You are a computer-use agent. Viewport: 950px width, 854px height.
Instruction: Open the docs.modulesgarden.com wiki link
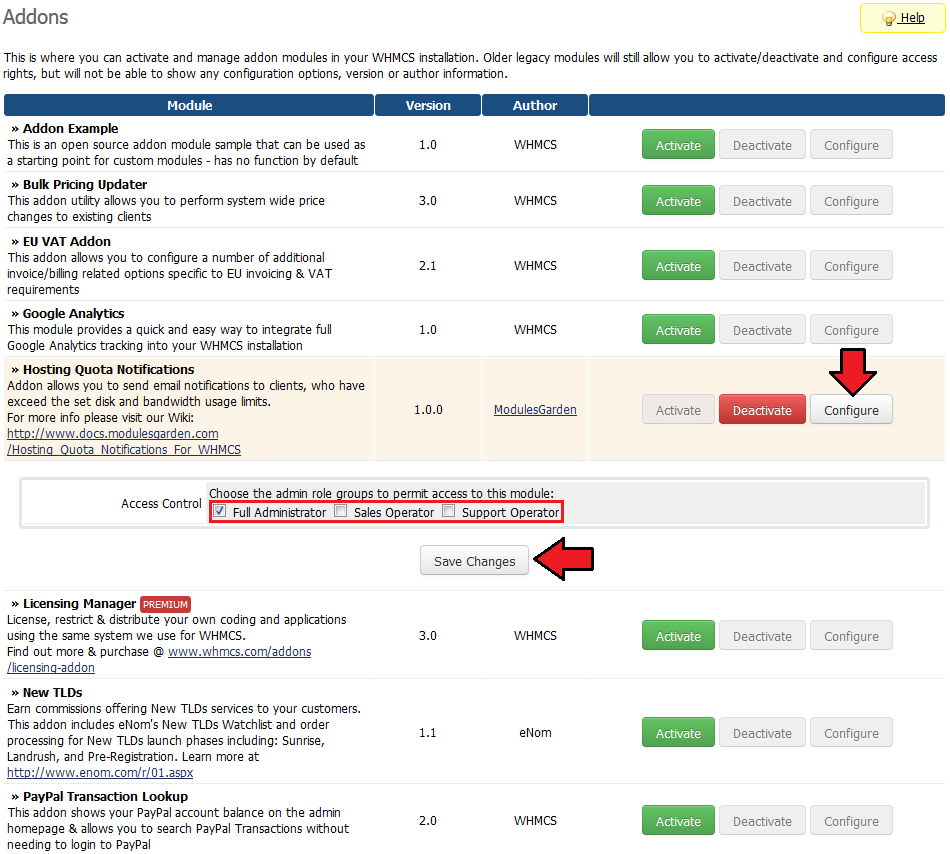pyautogui.click(x=124, y=442)
